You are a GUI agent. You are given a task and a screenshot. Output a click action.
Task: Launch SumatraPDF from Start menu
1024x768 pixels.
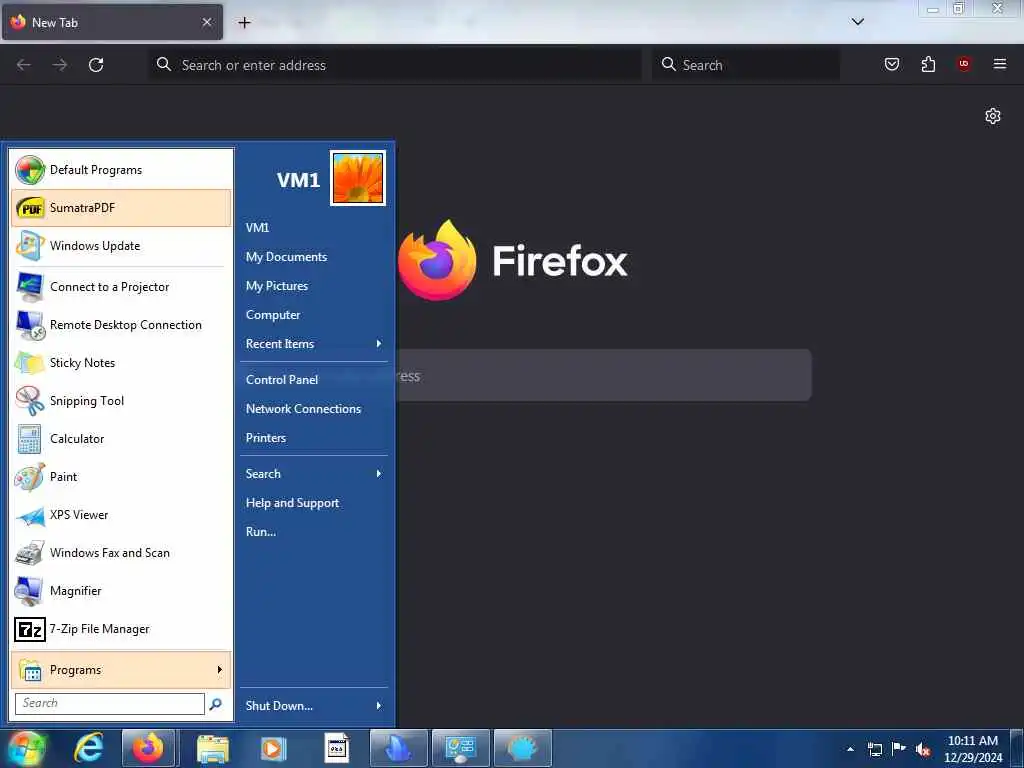pos(121,208)
